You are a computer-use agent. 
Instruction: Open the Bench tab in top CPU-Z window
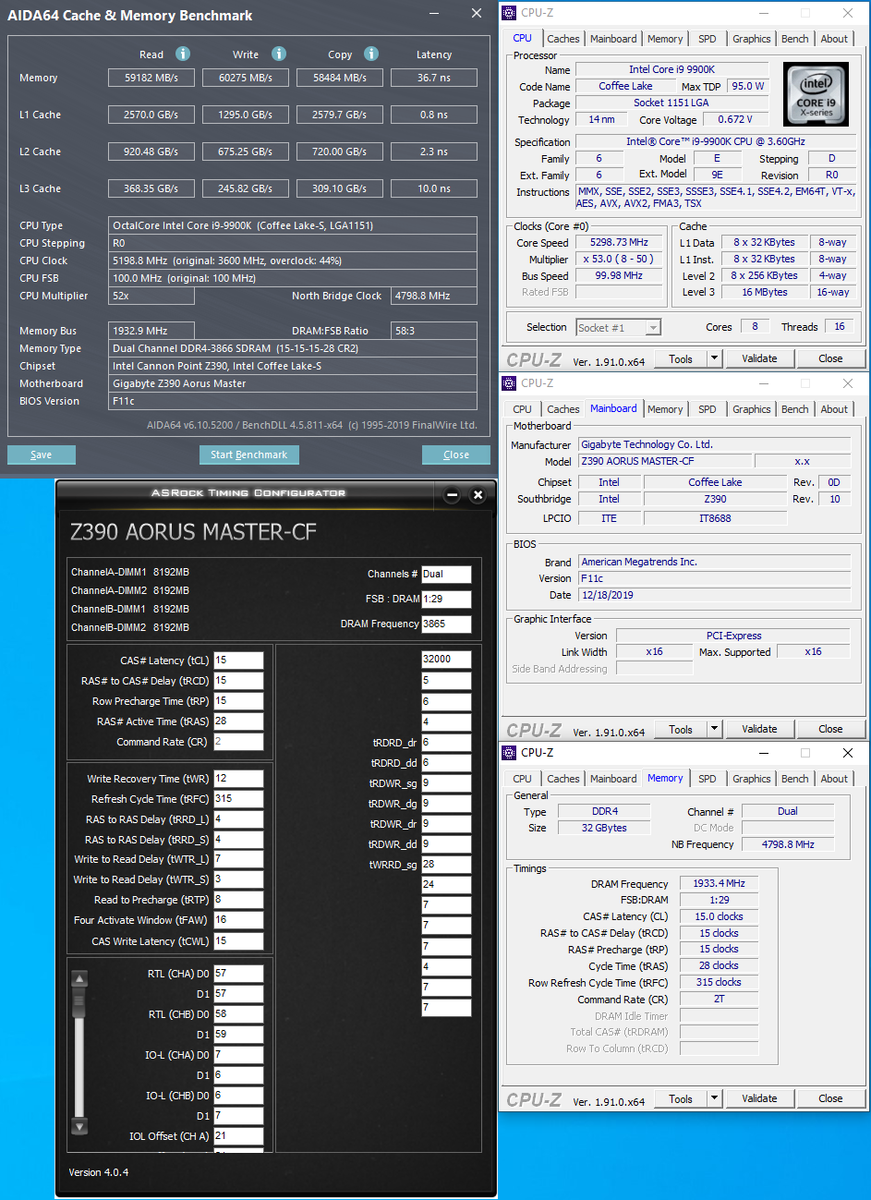click(795, 39)
